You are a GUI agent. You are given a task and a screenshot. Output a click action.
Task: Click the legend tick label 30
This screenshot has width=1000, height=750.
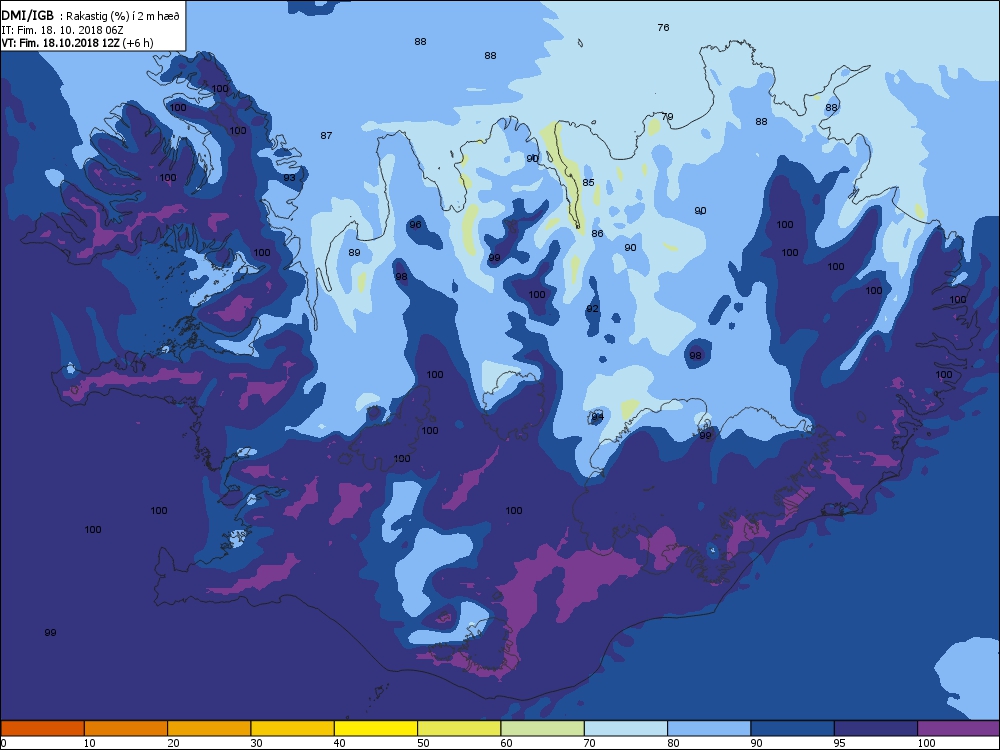pos(256,743)
